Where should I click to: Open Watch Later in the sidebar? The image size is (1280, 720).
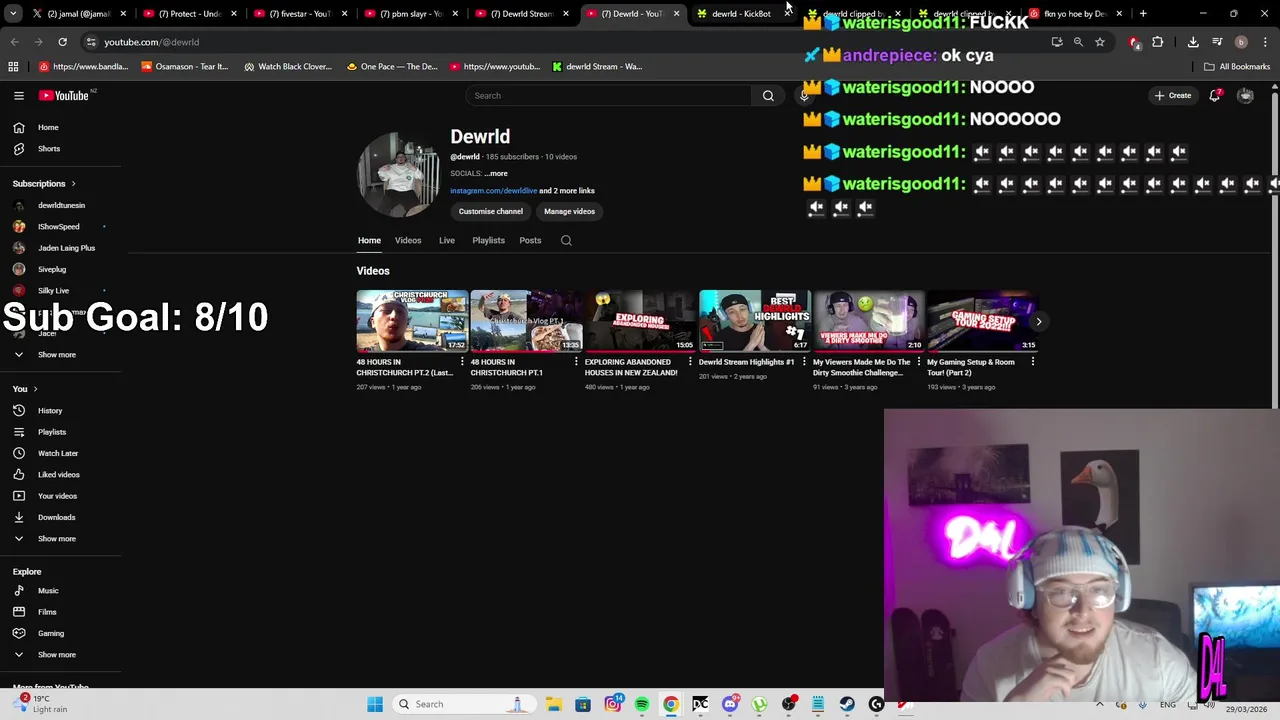point(60,453)
